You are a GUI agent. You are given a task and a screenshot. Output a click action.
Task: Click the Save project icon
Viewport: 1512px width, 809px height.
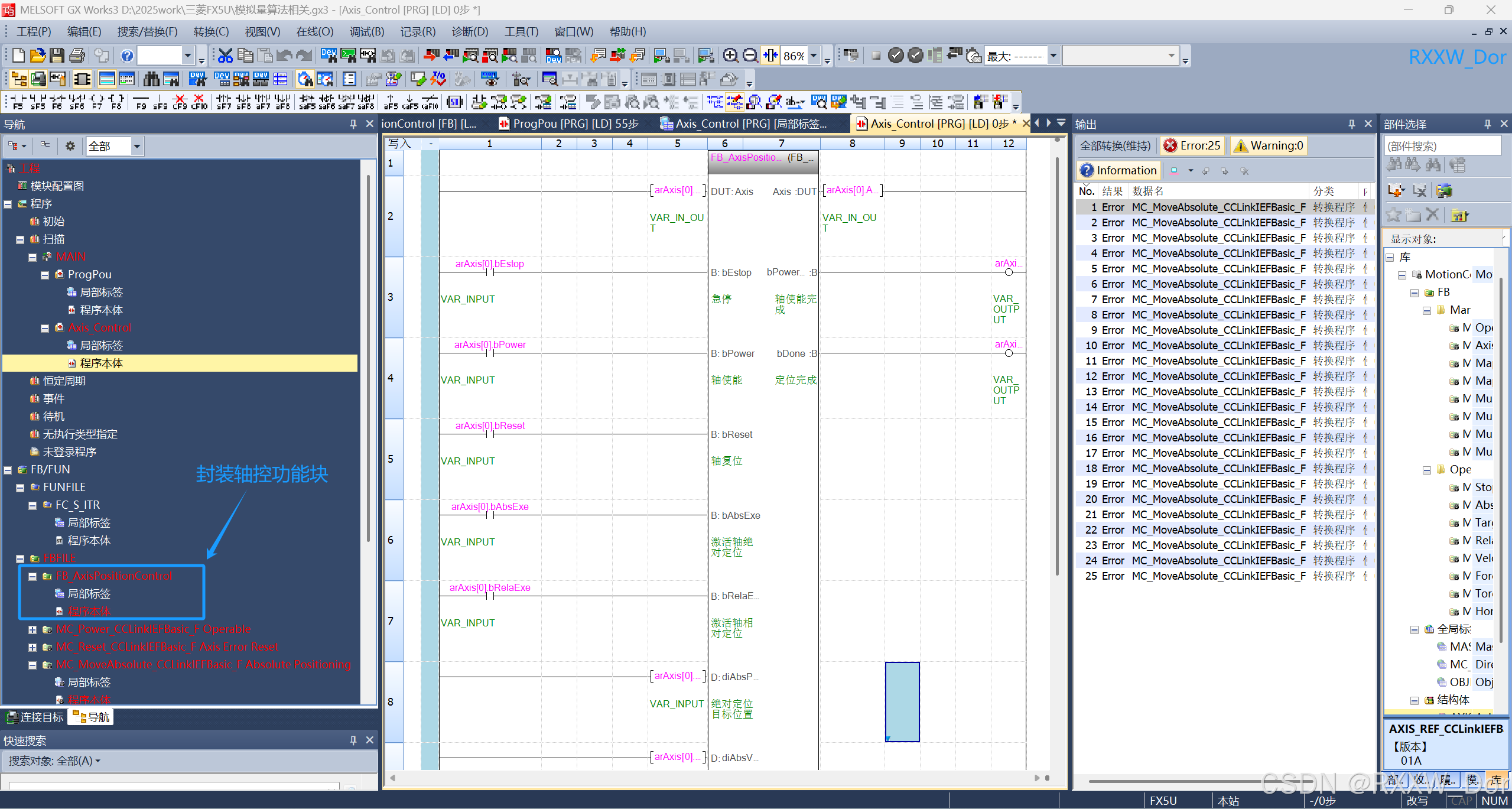coord(57,56)
